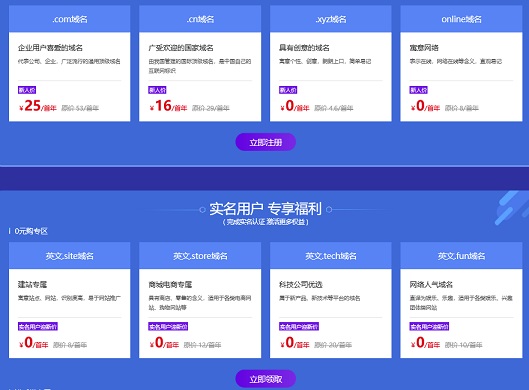The width and height of the screenshot is (529, 390).
Task: Click 广受欢迎的国家域名 title text
Action: tap(181, 48)
